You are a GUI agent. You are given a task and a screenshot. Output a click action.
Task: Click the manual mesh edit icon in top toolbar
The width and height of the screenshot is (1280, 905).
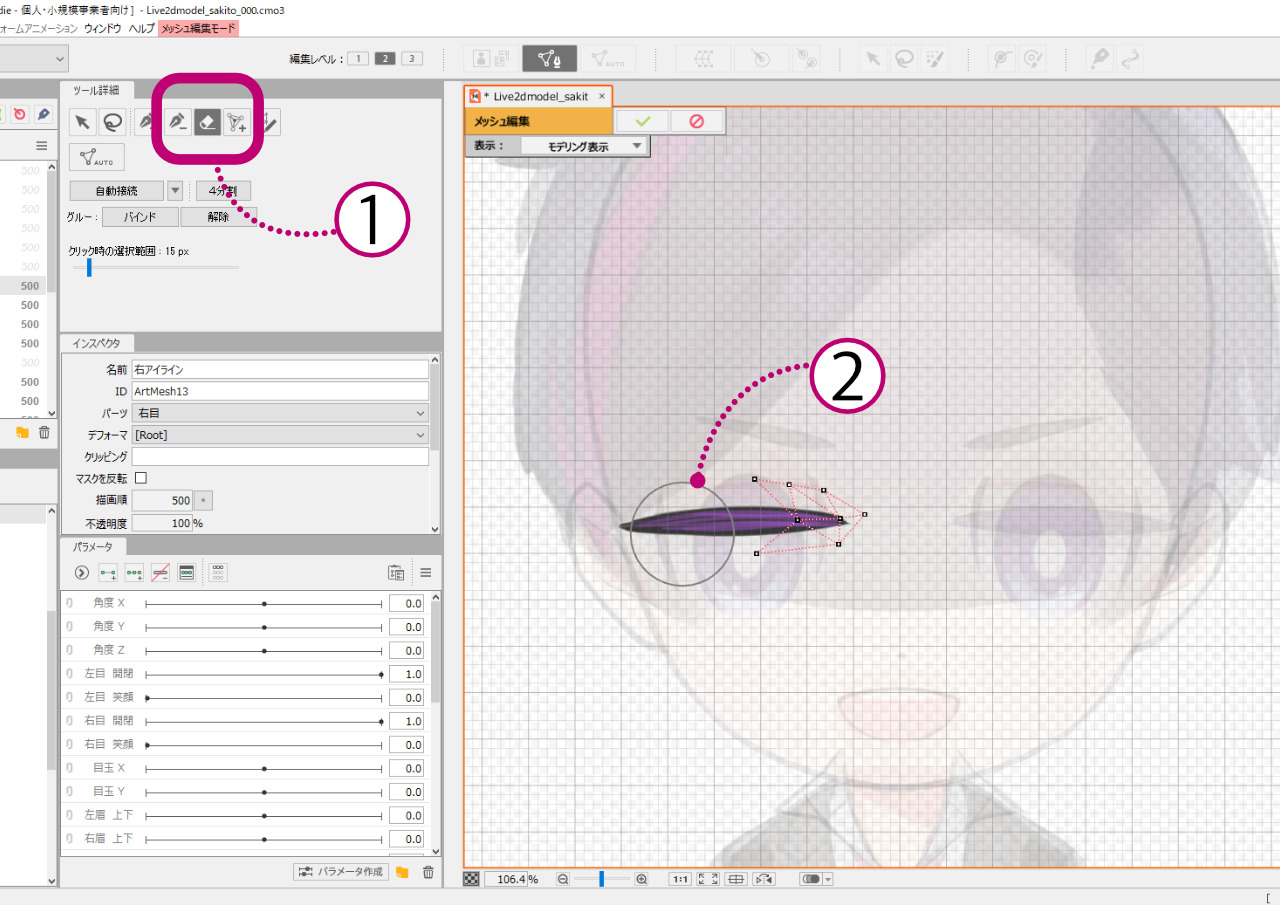[x=549, y=59]
